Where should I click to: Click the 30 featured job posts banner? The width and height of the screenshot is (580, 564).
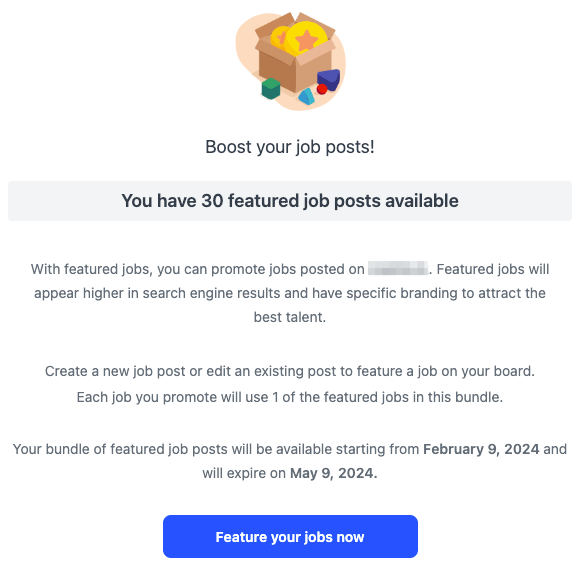290,201
